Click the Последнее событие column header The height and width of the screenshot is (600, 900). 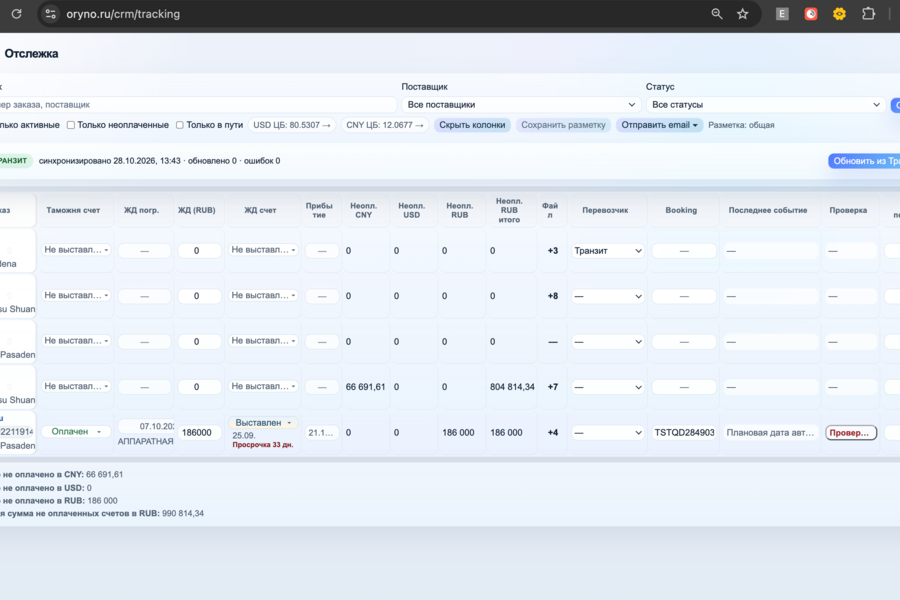tap(768, 210)
